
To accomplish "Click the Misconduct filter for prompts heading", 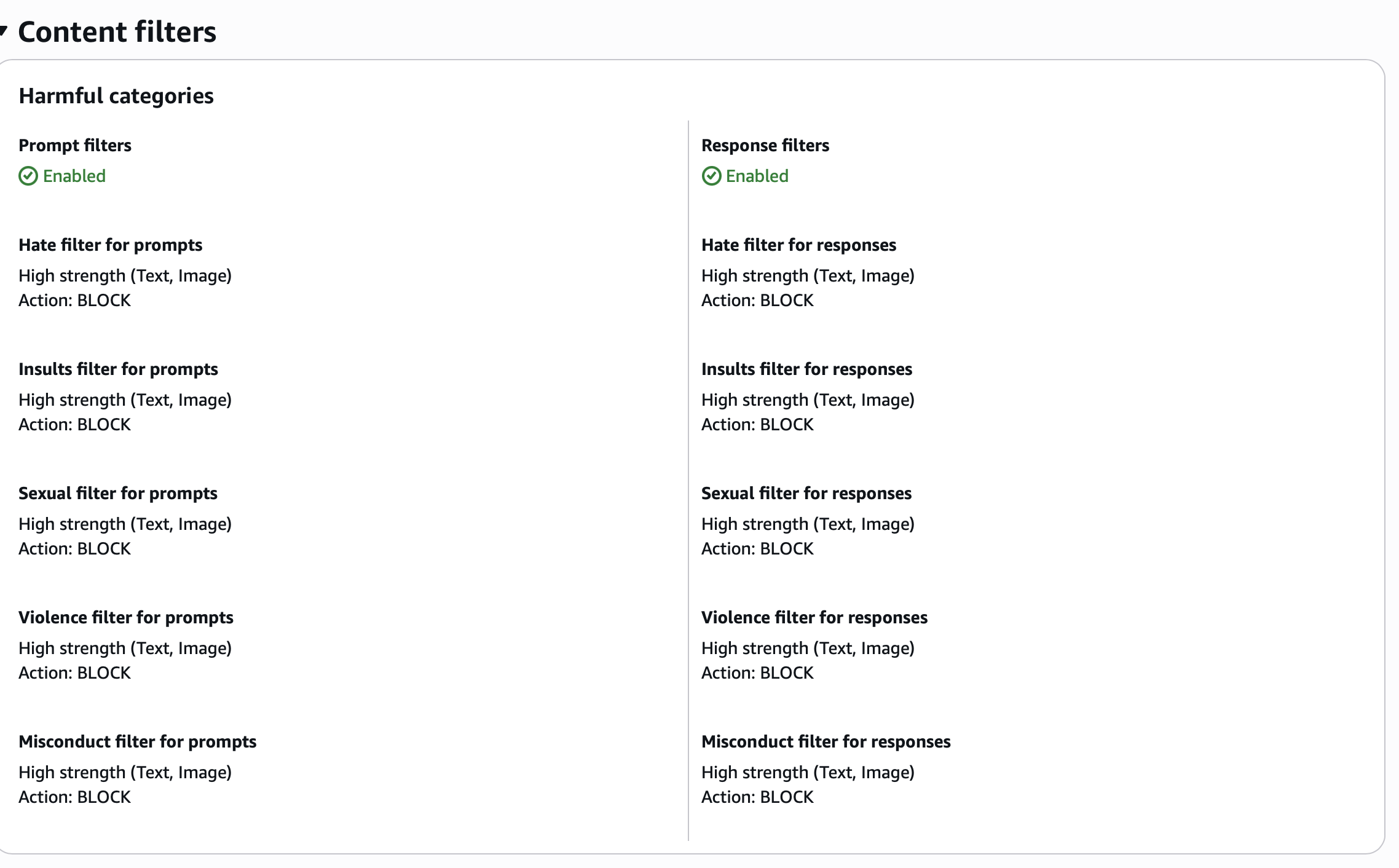I will (138, 741).
